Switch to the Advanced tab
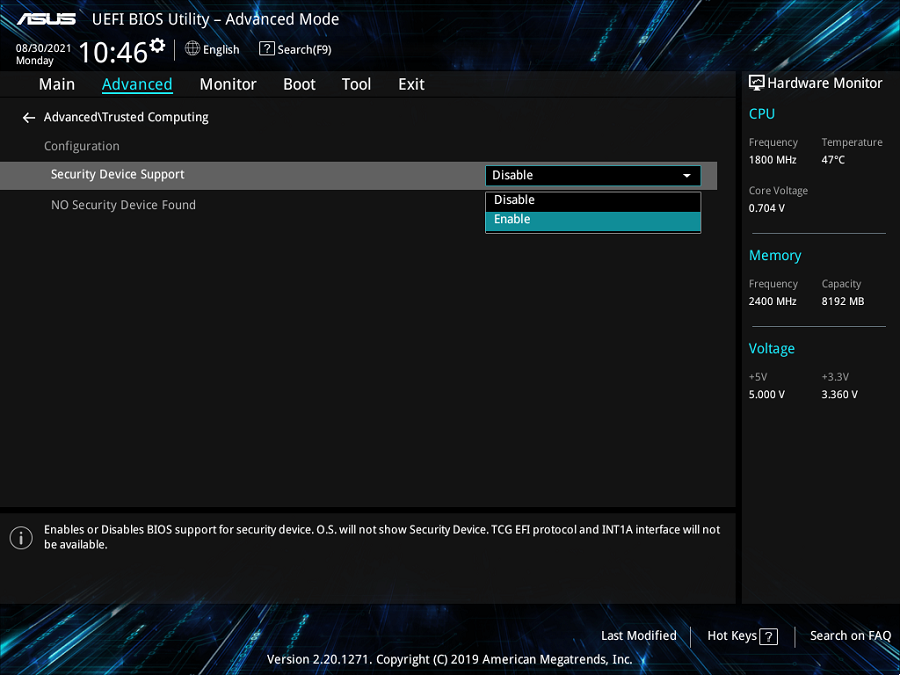This screenshot has width=900, height=675. click(137, 84)
